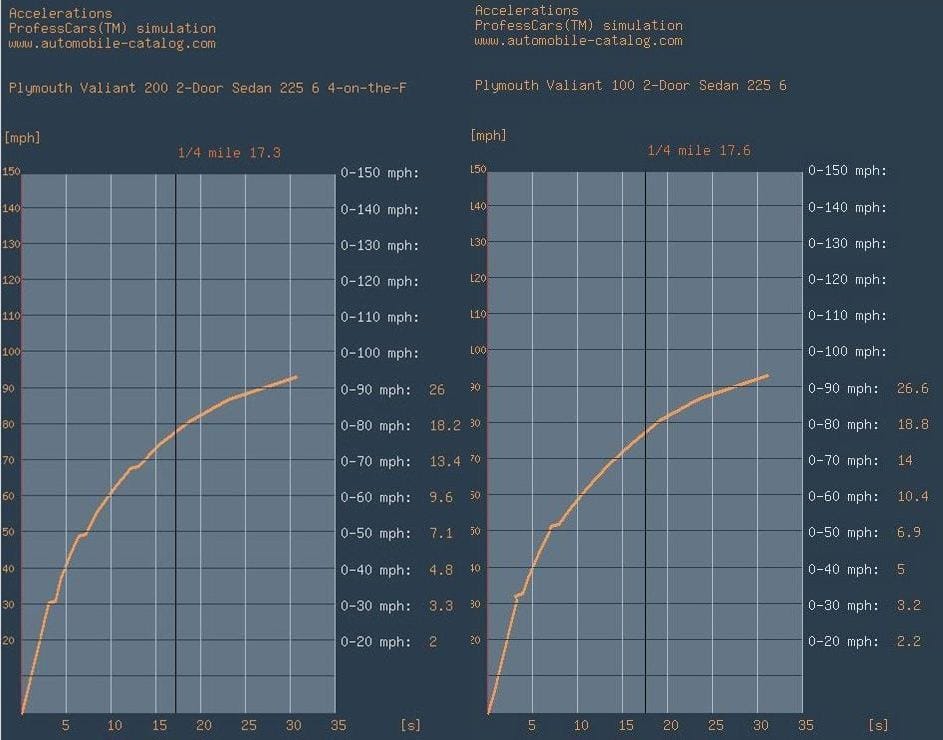
Task: Click 'ProfessCars(TM) simulation' above the Valiant 100 chart
Action: pyautogui.click(x=579, y=26)
